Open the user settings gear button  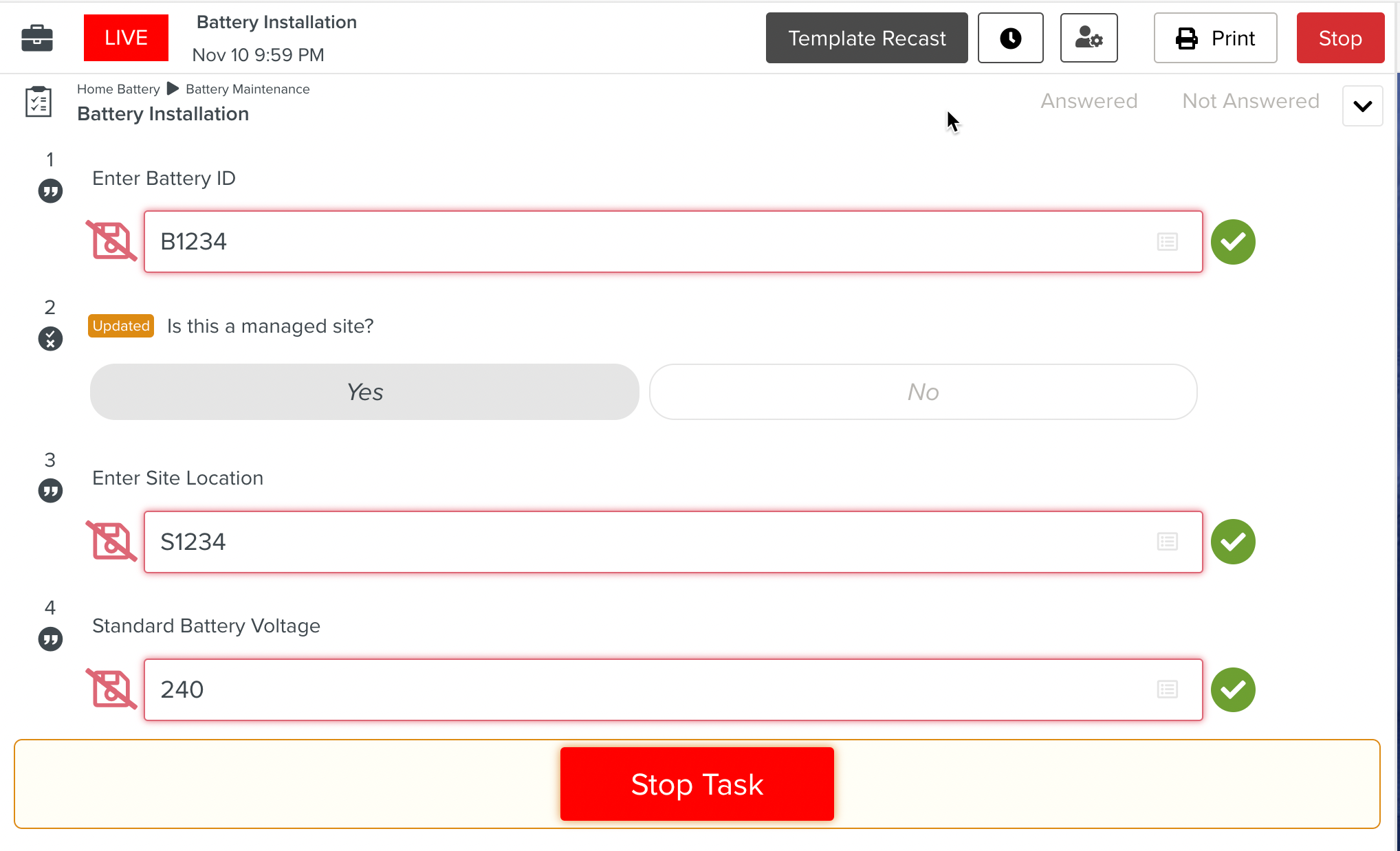pyautogui.click(x=1089, y=38)
